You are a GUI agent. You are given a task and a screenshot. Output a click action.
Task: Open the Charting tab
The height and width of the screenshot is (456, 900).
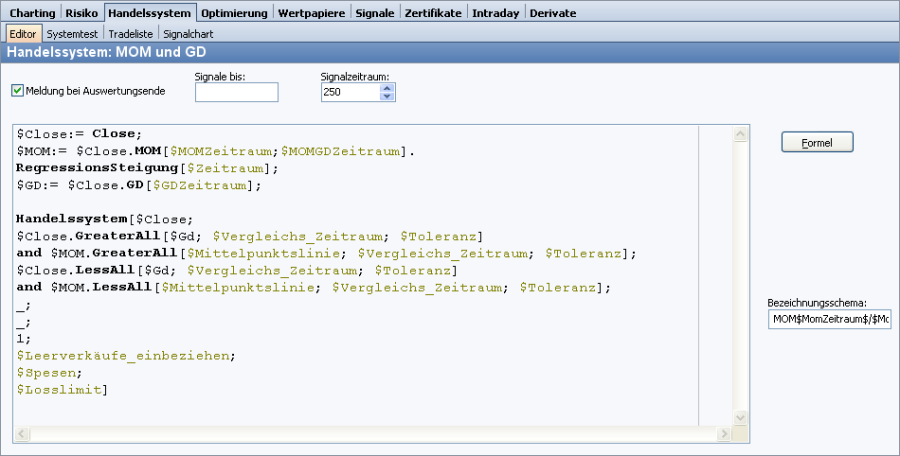coord(32,13)
